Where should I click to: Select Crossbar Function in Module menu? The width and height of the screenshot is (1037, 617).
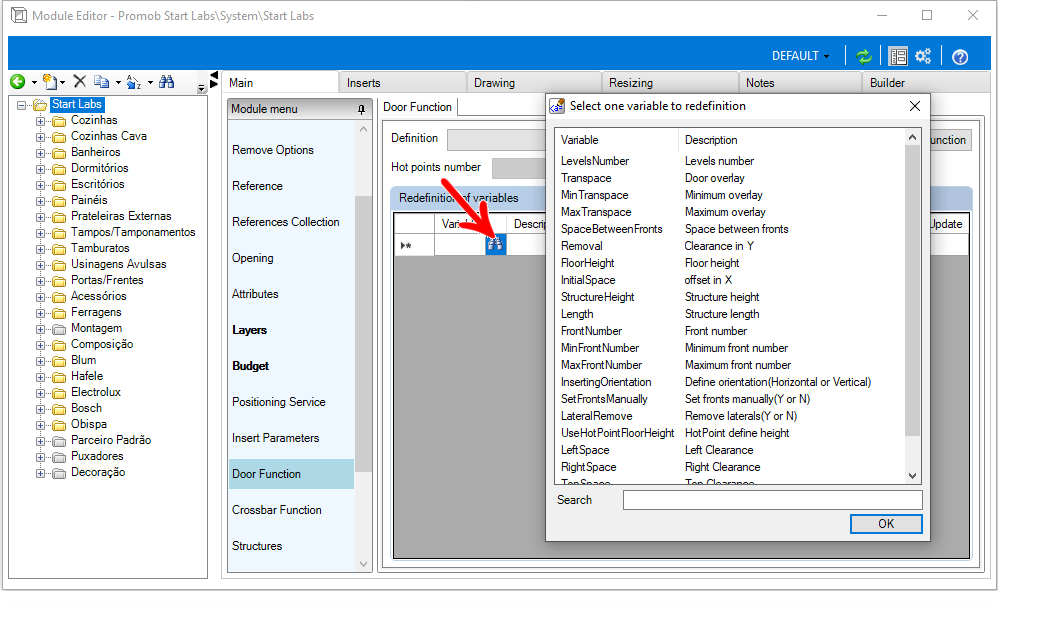click(x=277, y=510)
